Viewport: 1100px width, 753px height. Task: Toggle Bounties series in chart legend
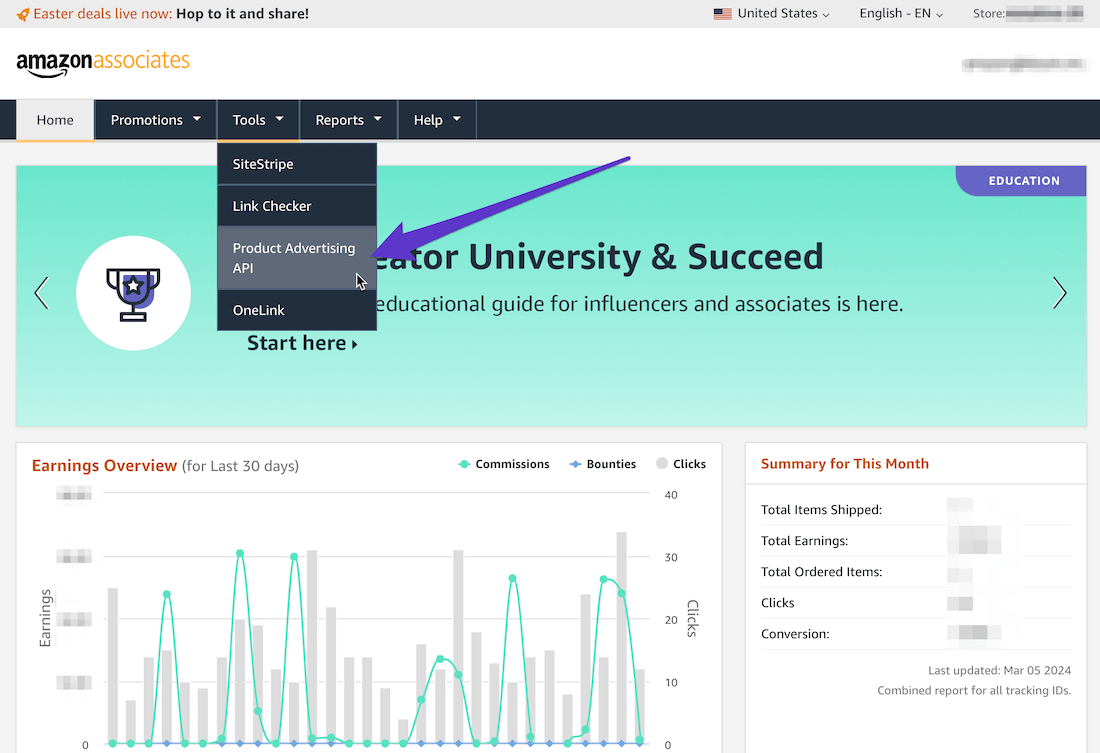602,464
